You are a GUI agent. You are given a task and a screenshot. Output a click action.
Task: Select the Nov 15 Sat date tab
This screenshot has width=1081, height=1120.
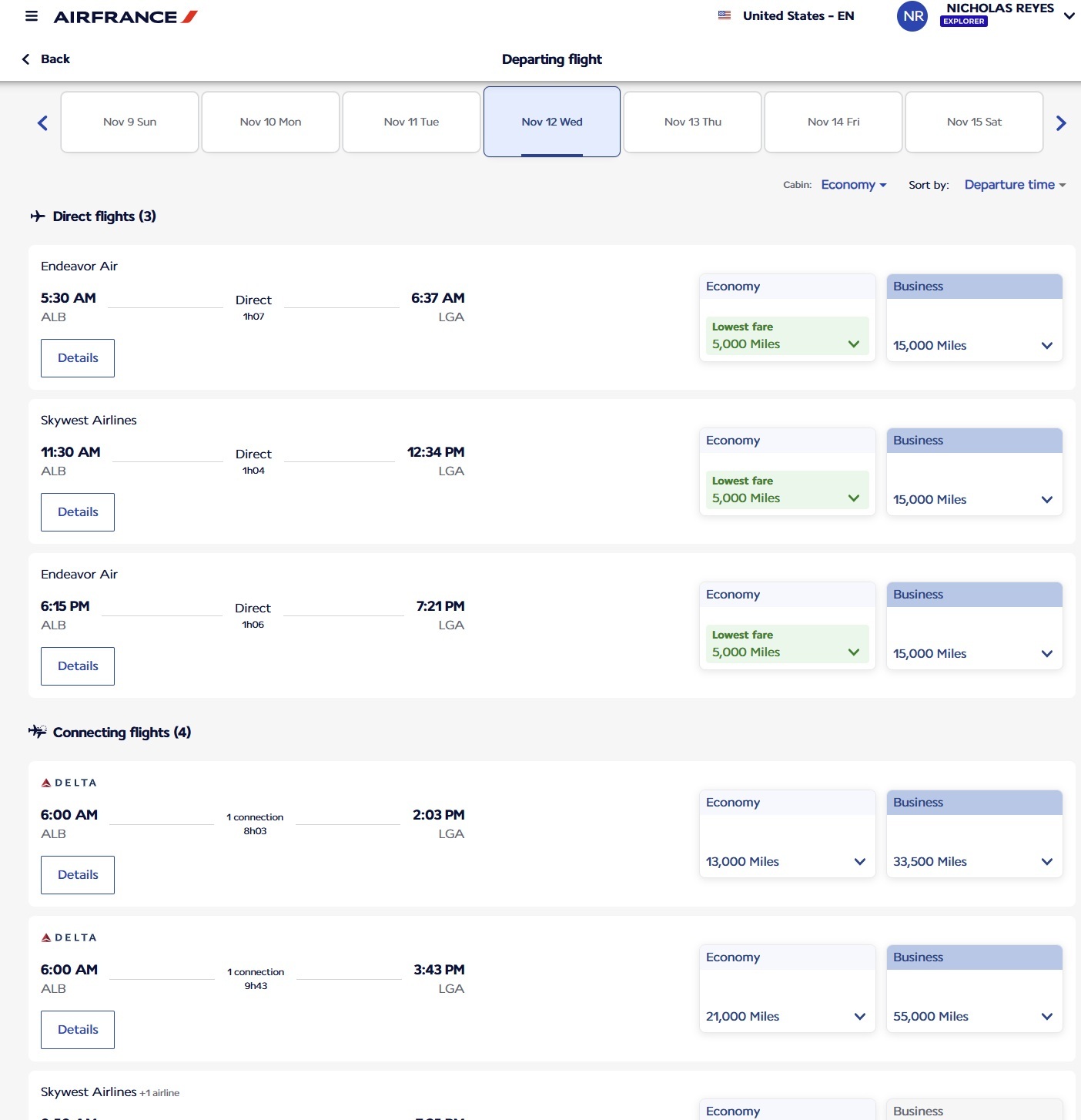pos(974,122)
